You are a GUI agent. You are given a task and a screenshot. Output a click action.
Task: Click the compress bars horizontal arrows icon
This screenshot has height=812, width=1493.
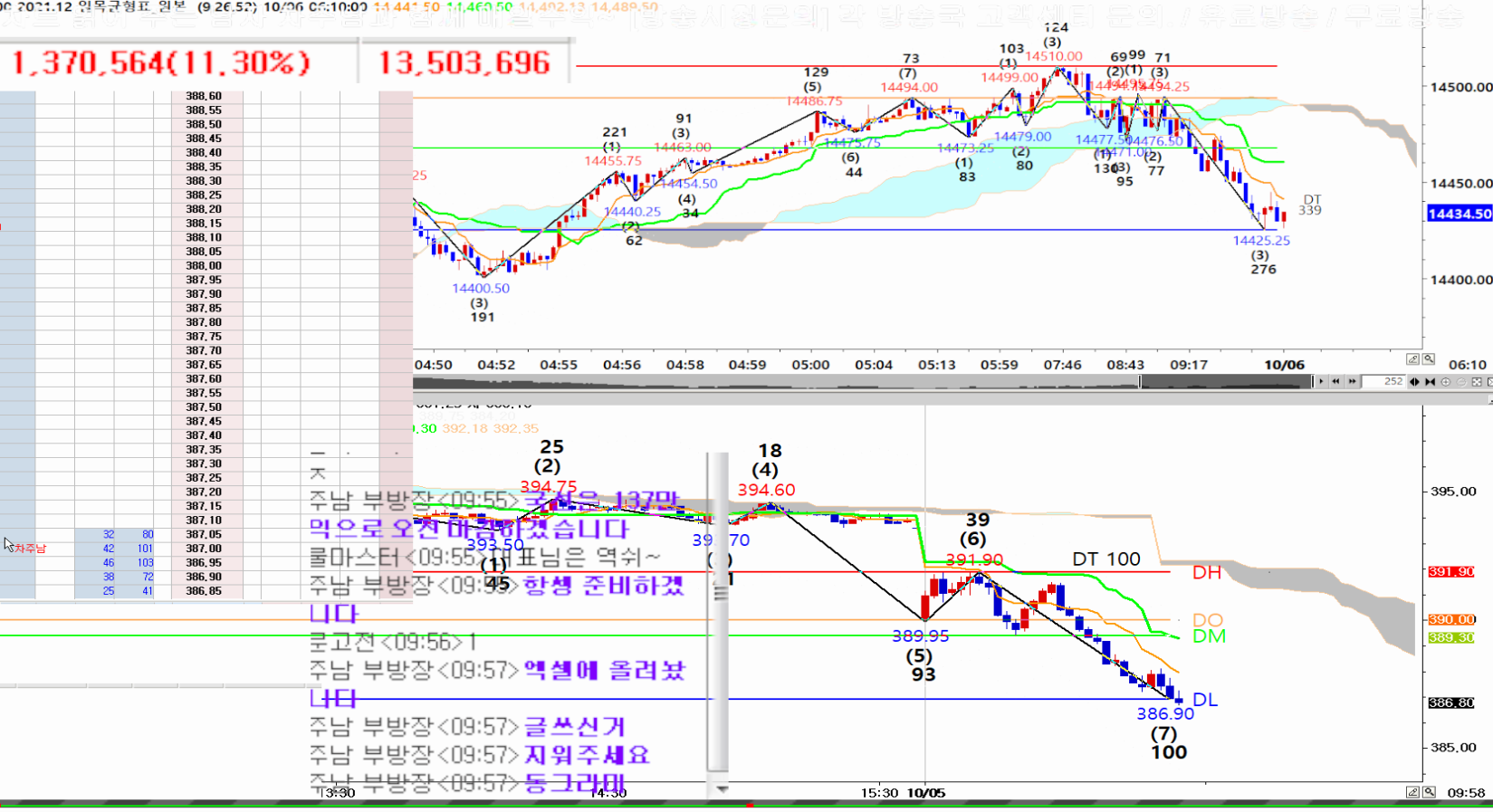point(1430,382)
